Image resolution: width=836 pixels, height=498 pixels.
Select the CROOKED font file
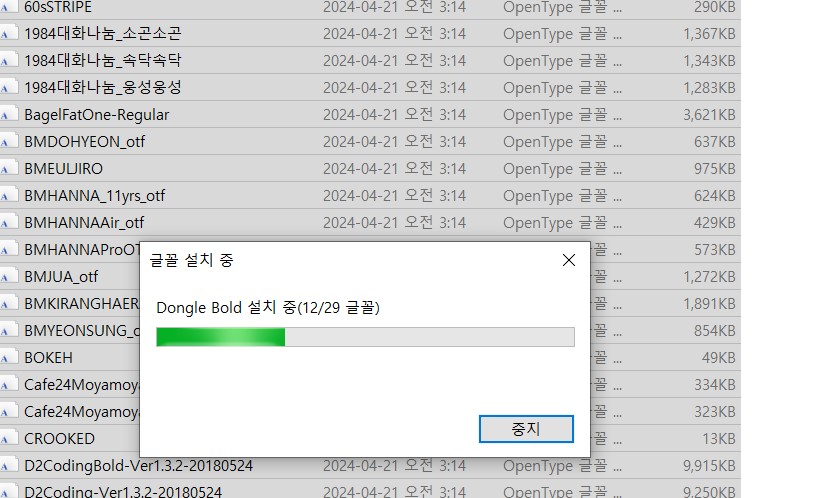[x=59, y=439]
